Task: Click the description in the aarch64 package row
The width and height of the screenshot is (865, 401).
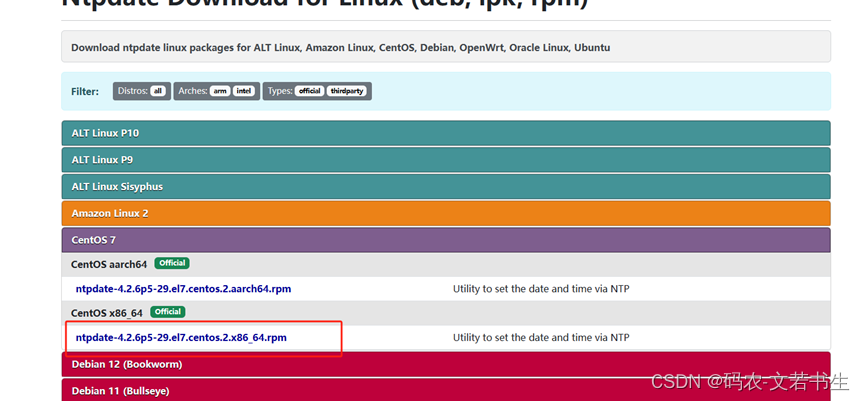Action: [x=541, y=288]
